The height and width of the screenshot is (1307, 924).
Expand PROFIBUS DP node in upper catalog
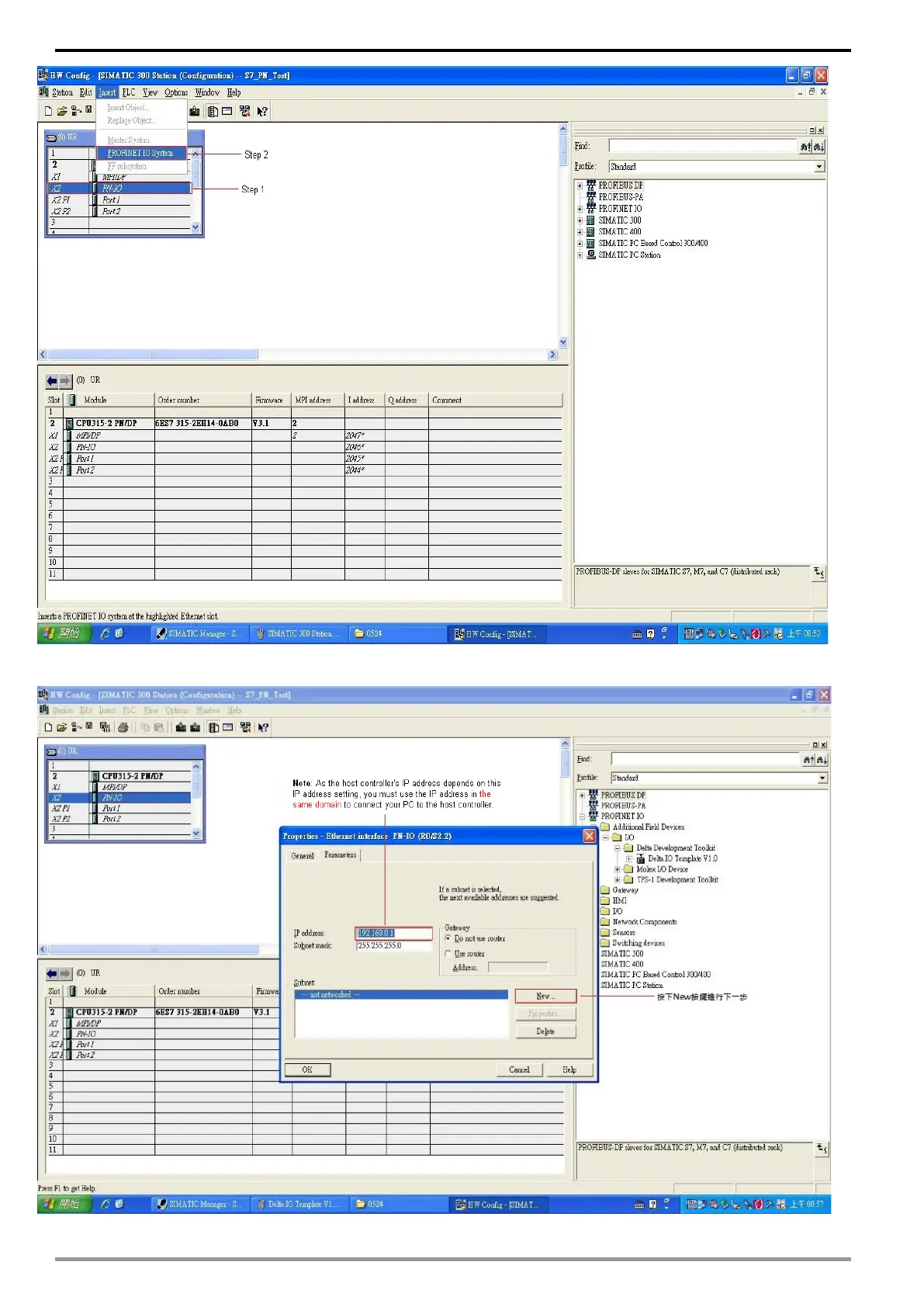click(580, 185)
